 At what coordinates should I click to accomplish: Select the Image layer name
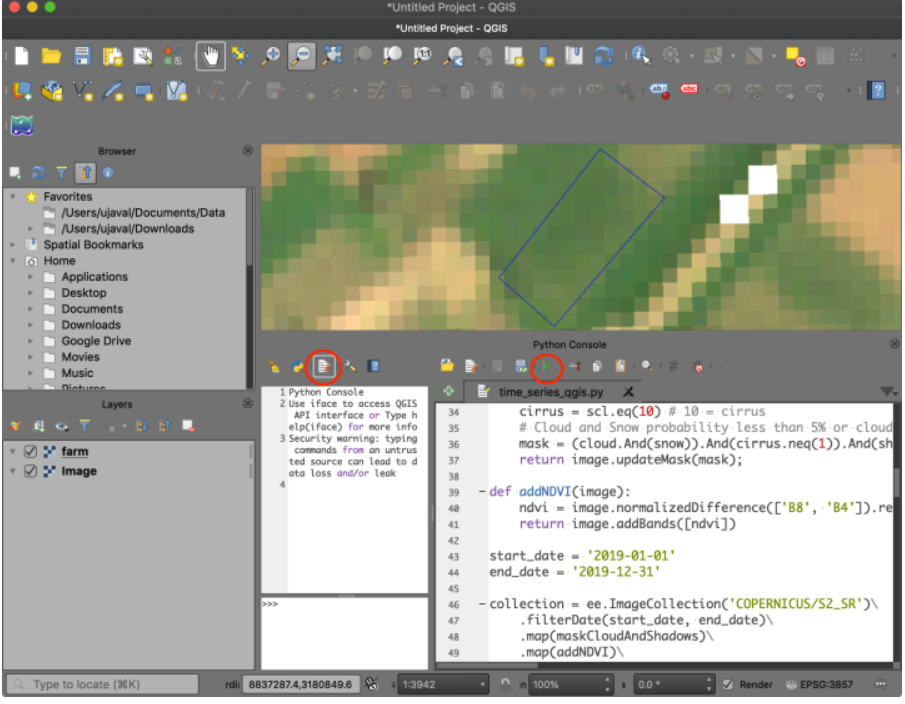point(79,471)
